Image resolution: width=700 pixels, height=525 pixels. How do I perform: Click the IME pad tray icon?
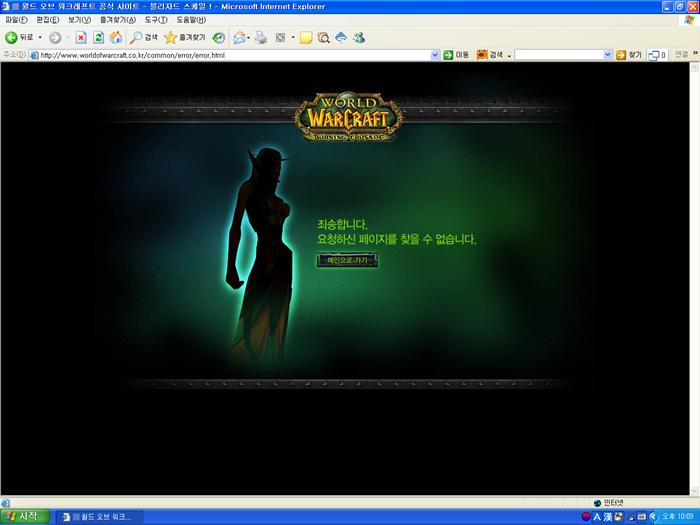pos(618,517)
